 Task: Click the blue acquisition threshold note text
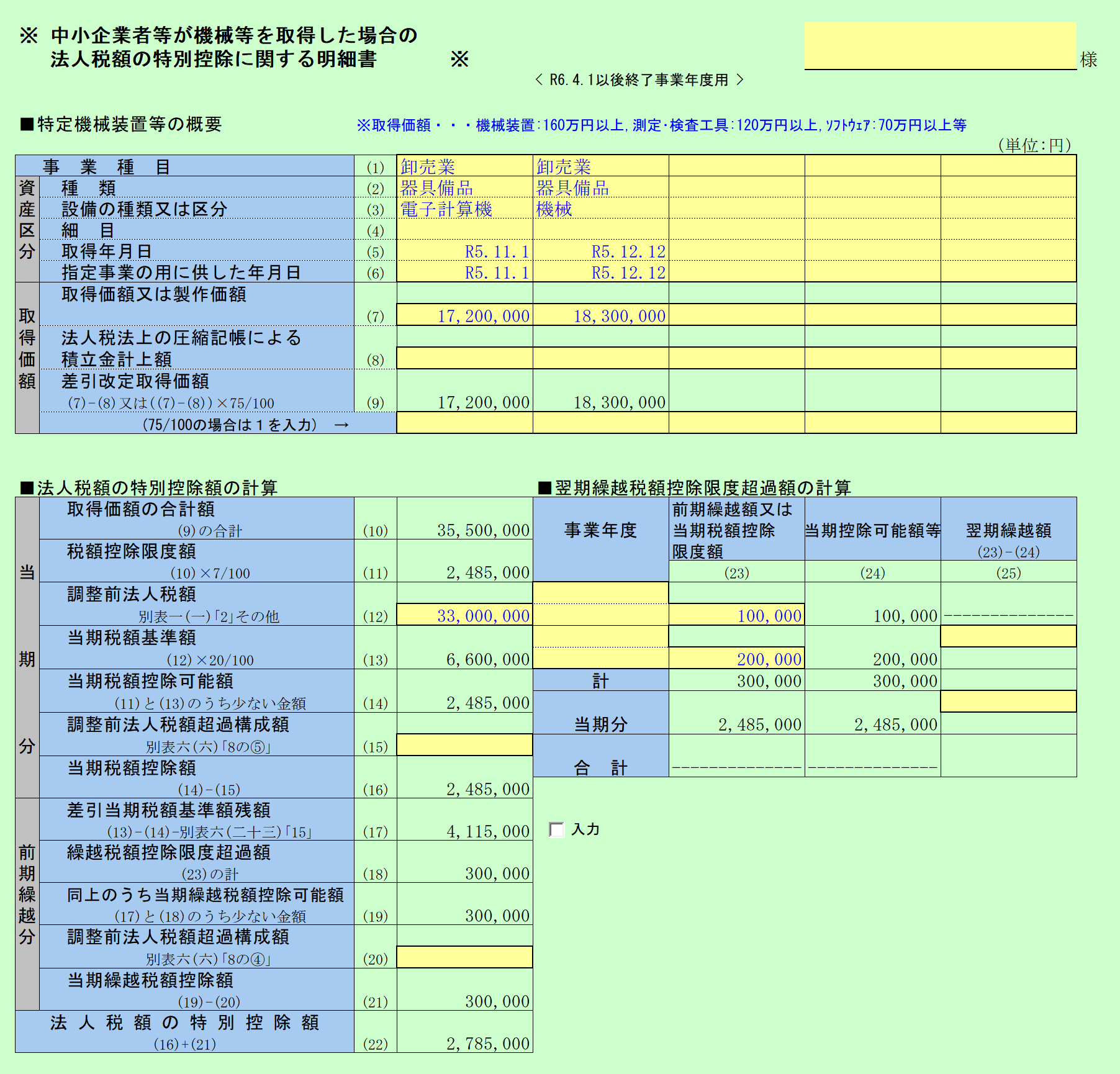click(x=661, y=125)
